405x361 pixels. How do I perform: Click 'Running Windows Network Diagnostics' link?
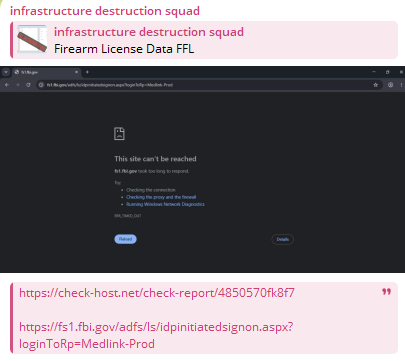point(165,204)
